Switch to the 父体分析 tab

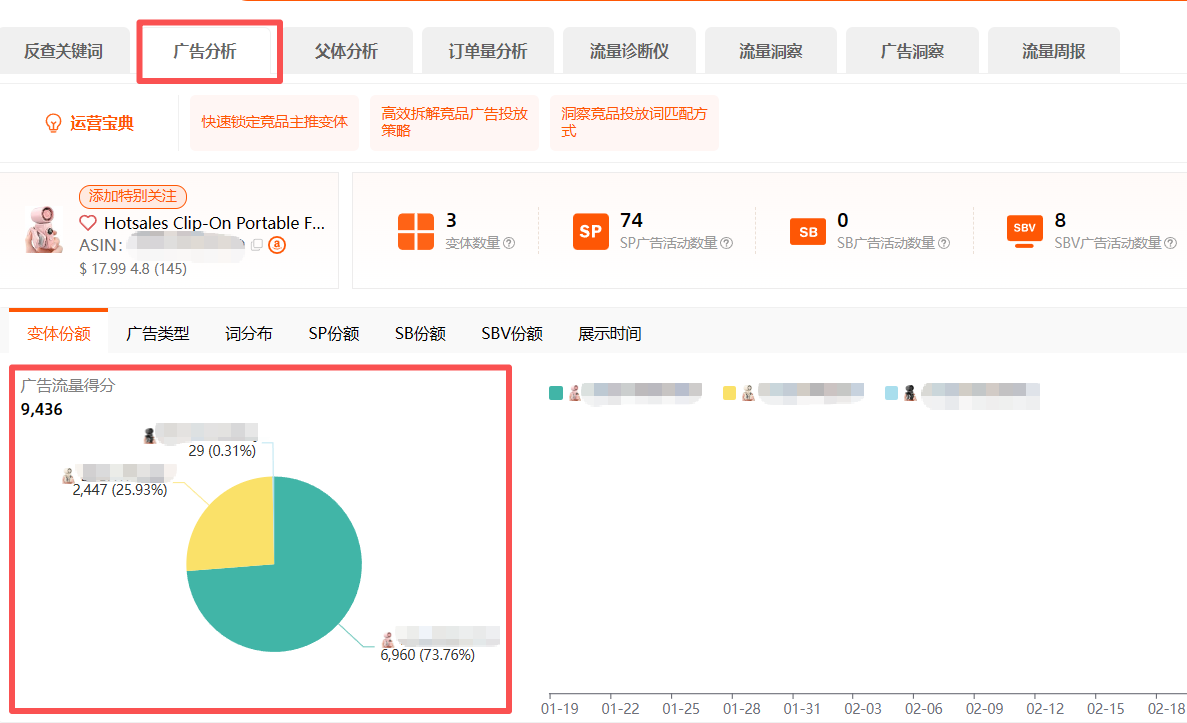(346, 52)
